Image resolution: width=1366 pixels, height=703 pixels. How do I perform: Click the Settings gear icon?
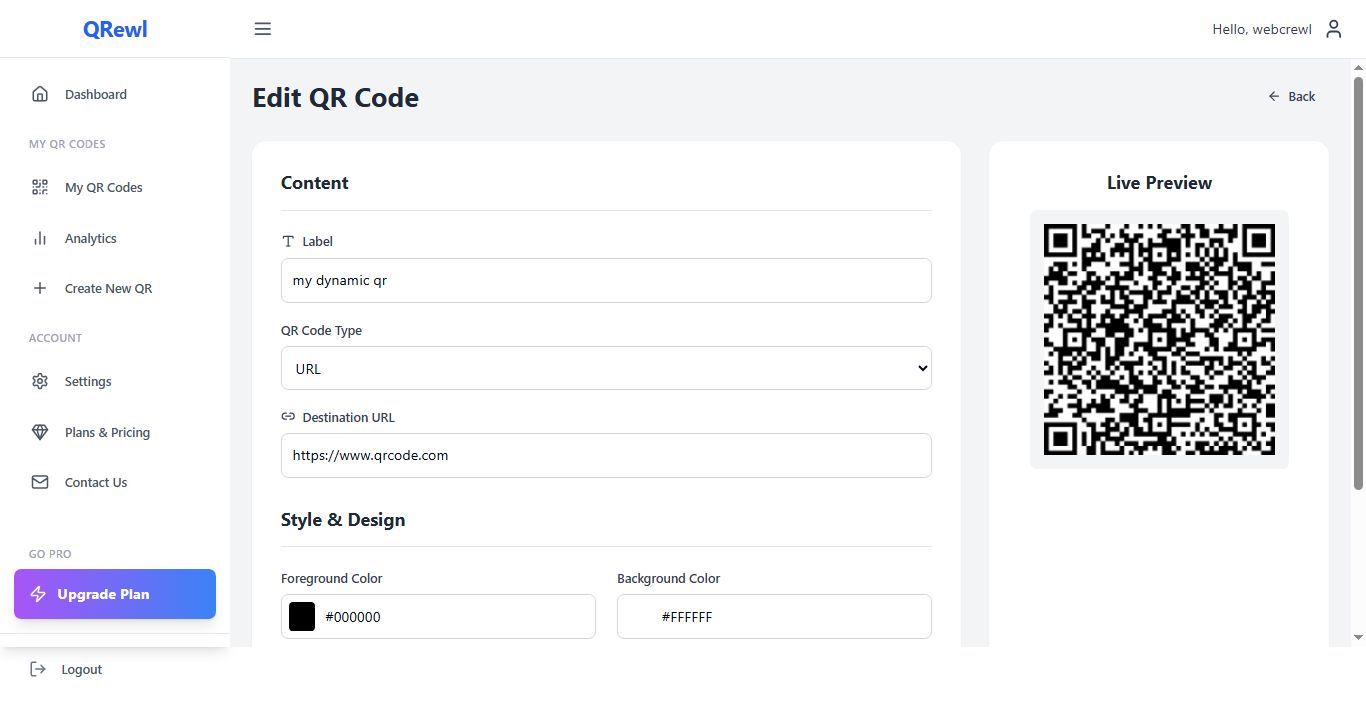pyautogui.click(x=40, y=381)
